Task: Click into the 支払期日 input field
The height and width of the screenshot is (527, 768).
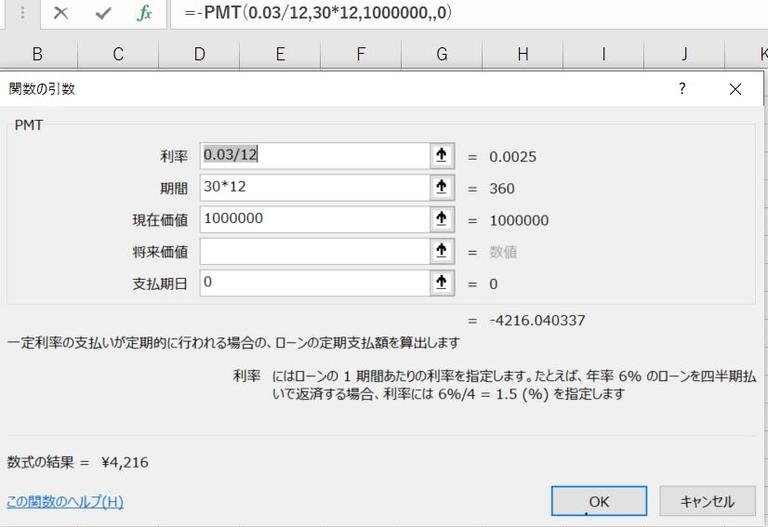Action: (315, 283)
